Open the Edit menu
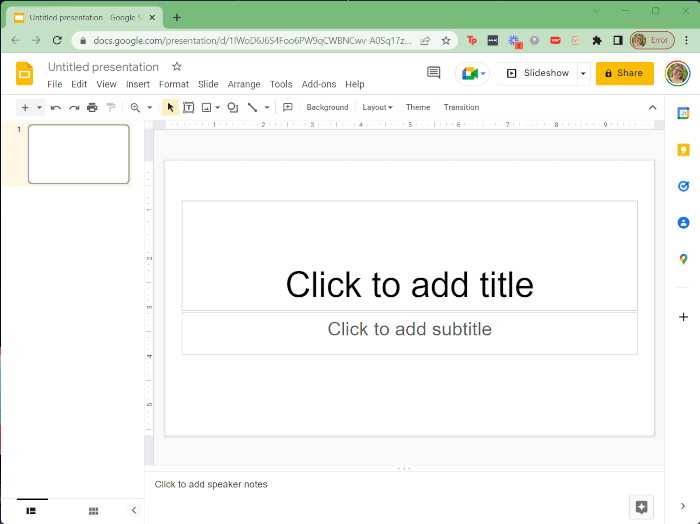Viewport: 700px width, 524px height. 79,84
